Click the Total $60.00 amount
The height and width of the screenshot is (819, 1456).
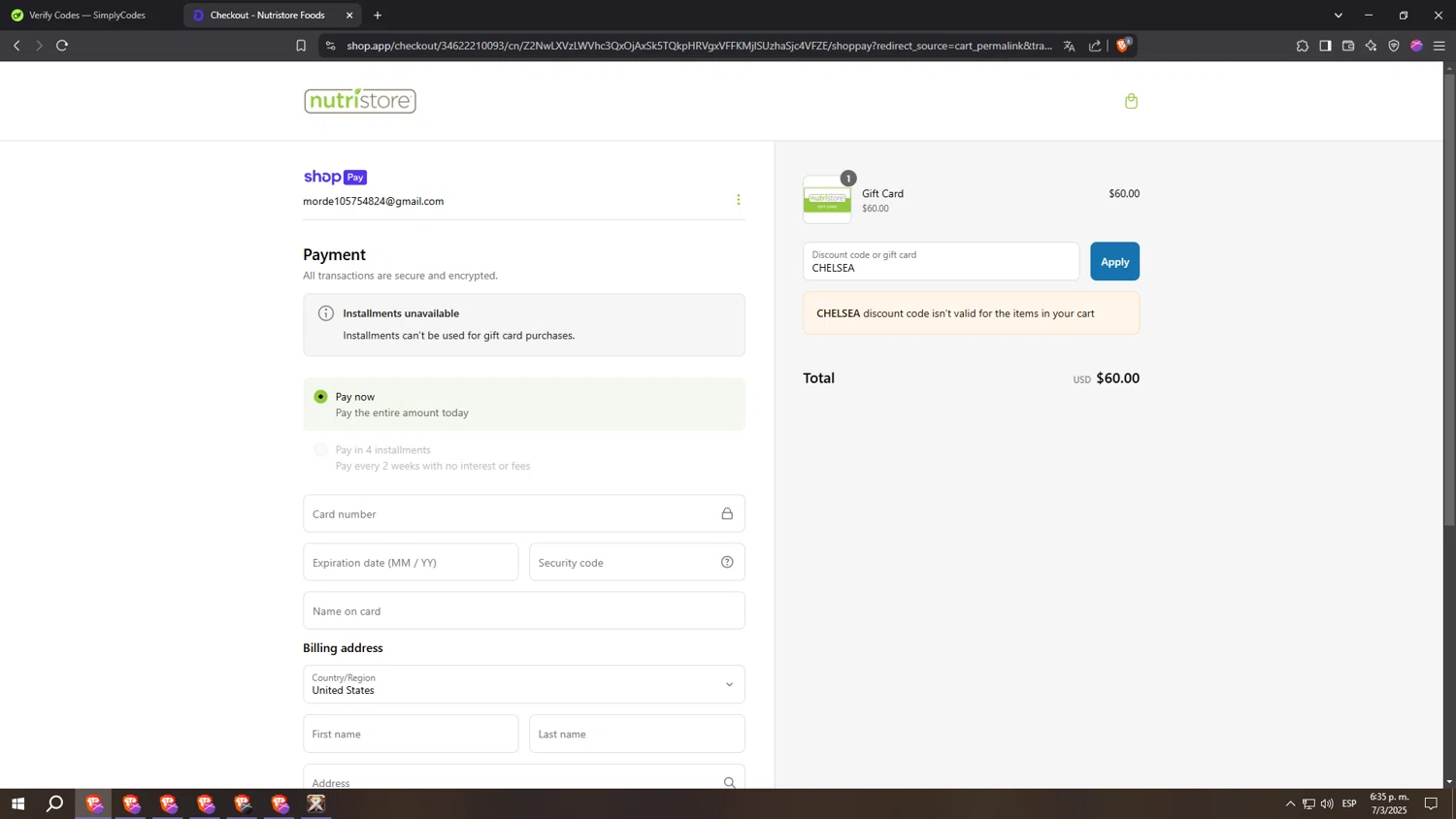pyautogui.click(x=1117, y=378)
